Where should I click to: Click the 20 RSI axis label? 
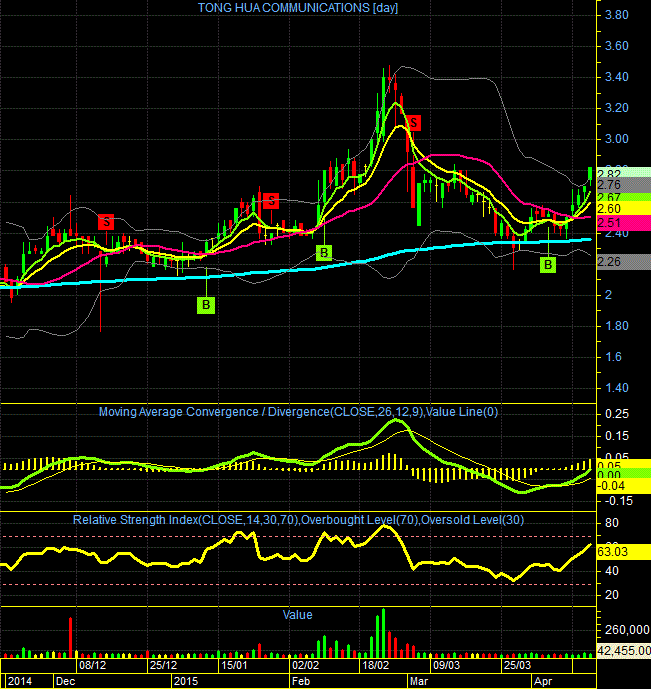[611, 595]
